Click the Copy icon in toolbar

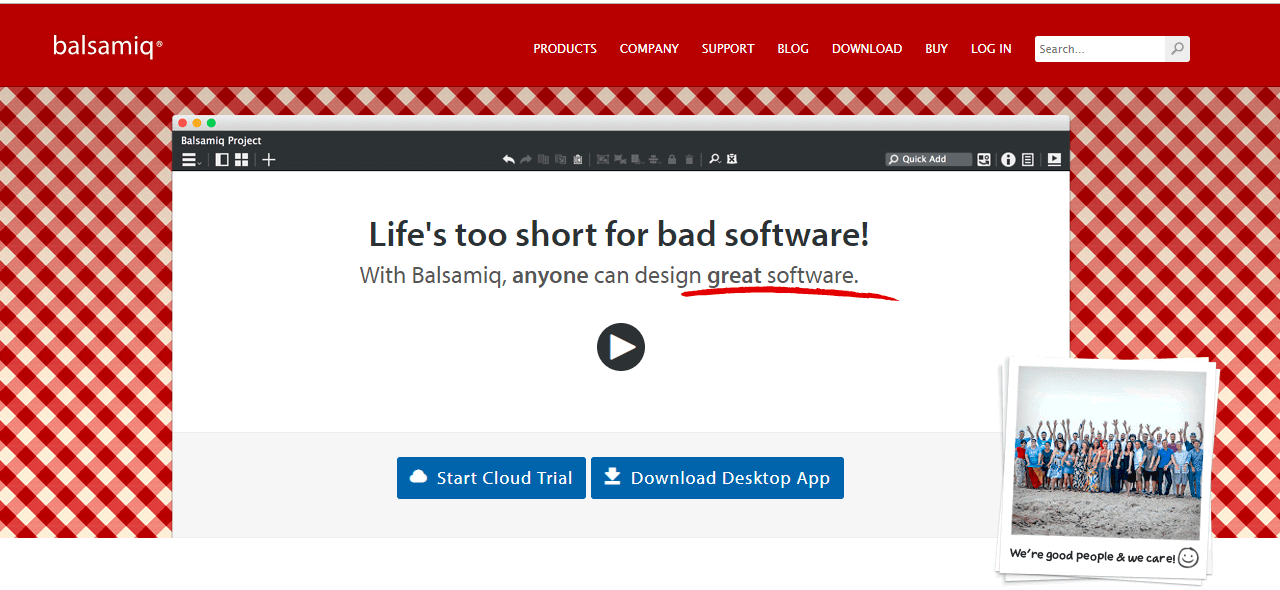[543, 159]
